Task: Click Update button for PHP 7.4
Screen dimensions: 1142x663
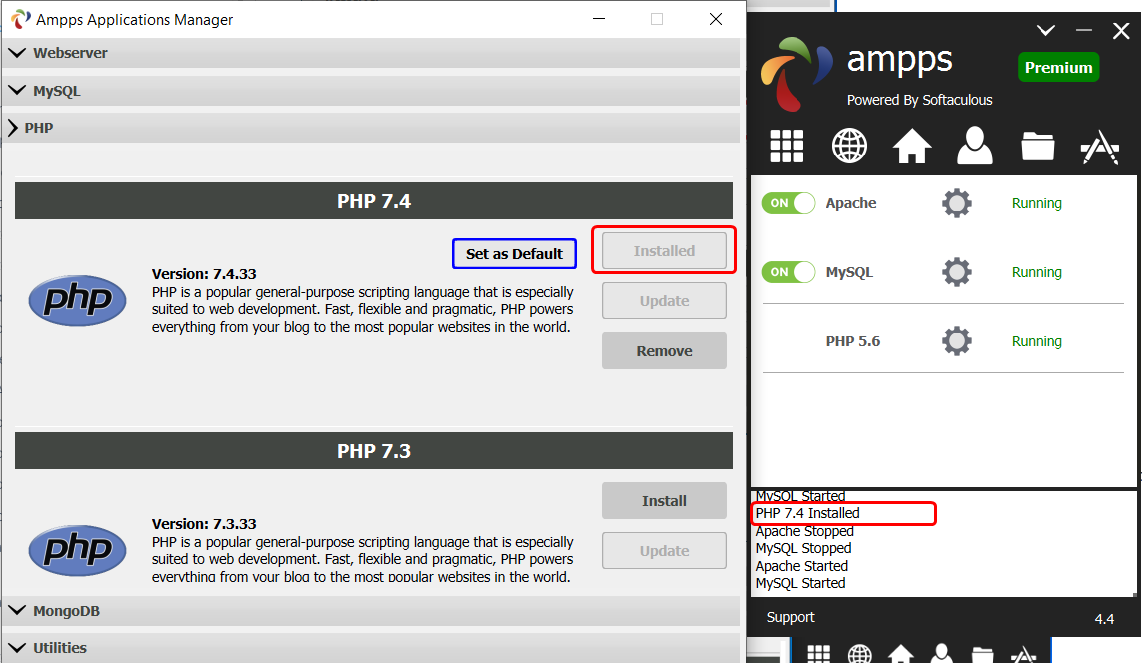Action: pos(664,300)
